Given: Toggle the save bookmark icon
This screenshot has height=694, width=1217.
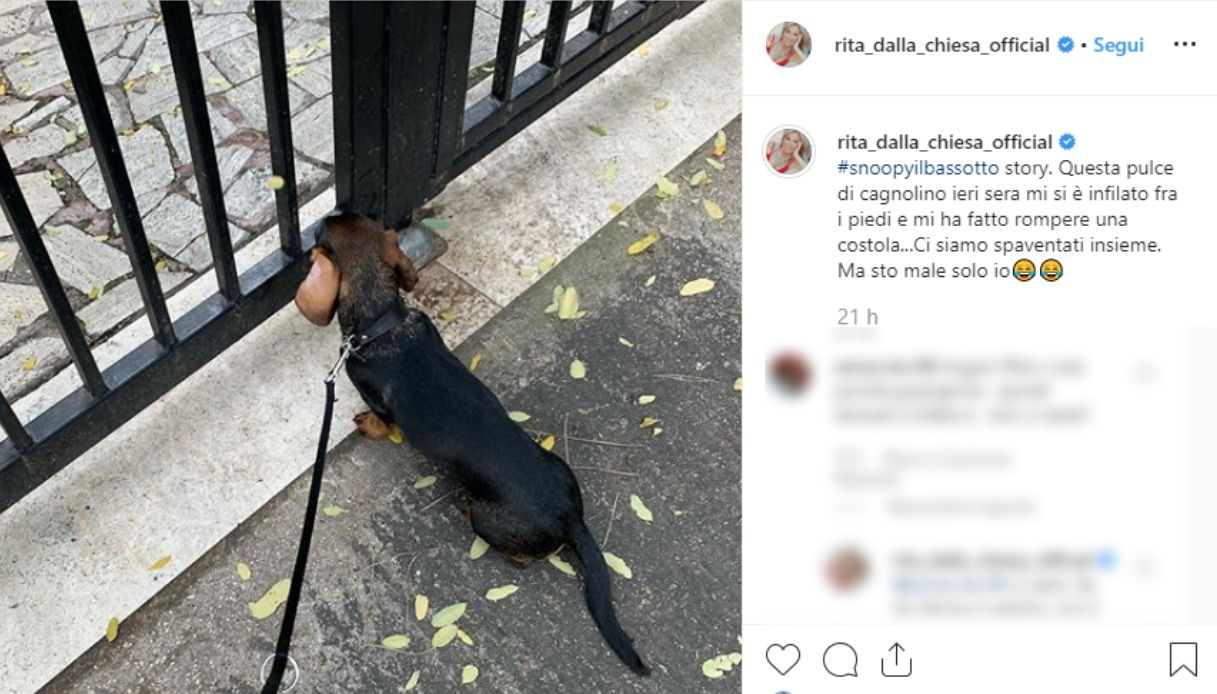Looking at the screenshot, I should pyautogui.click(x=1183, y=660).
